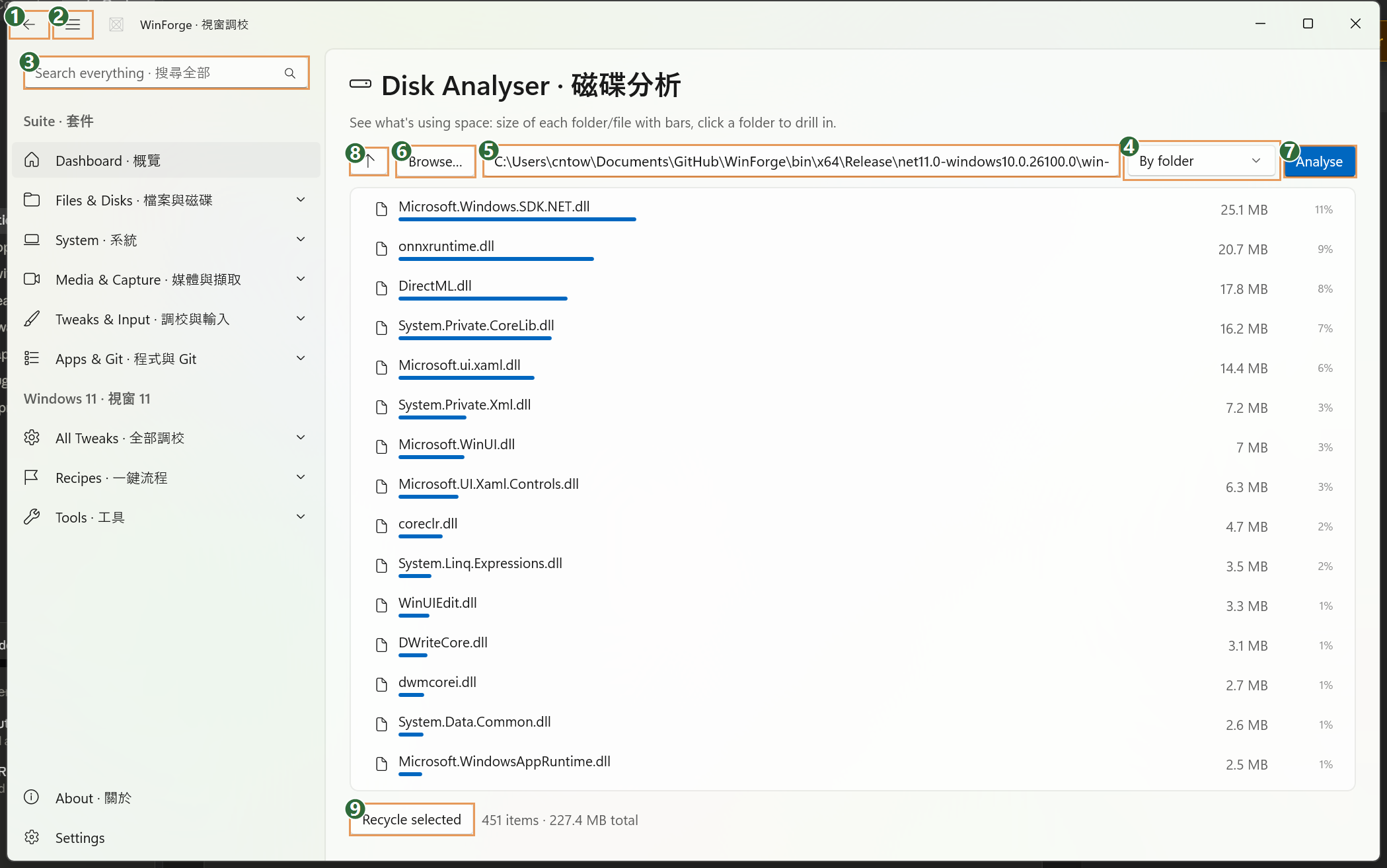Expand Tweaks & Input section chevron
1387x868 pixels.
(x=301, y=319)
